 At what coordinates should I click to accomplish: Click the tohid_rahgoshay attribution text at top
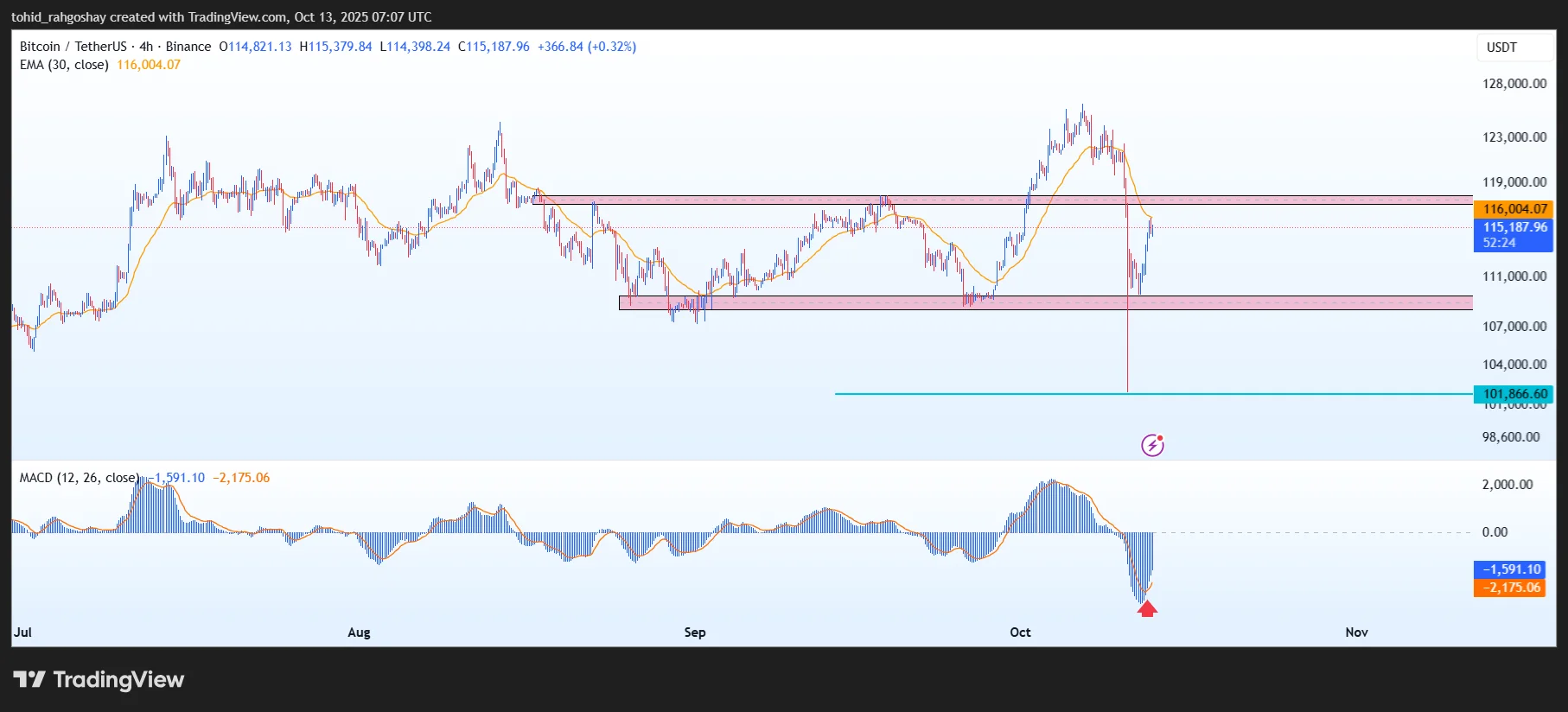click(x=221, y=17)
